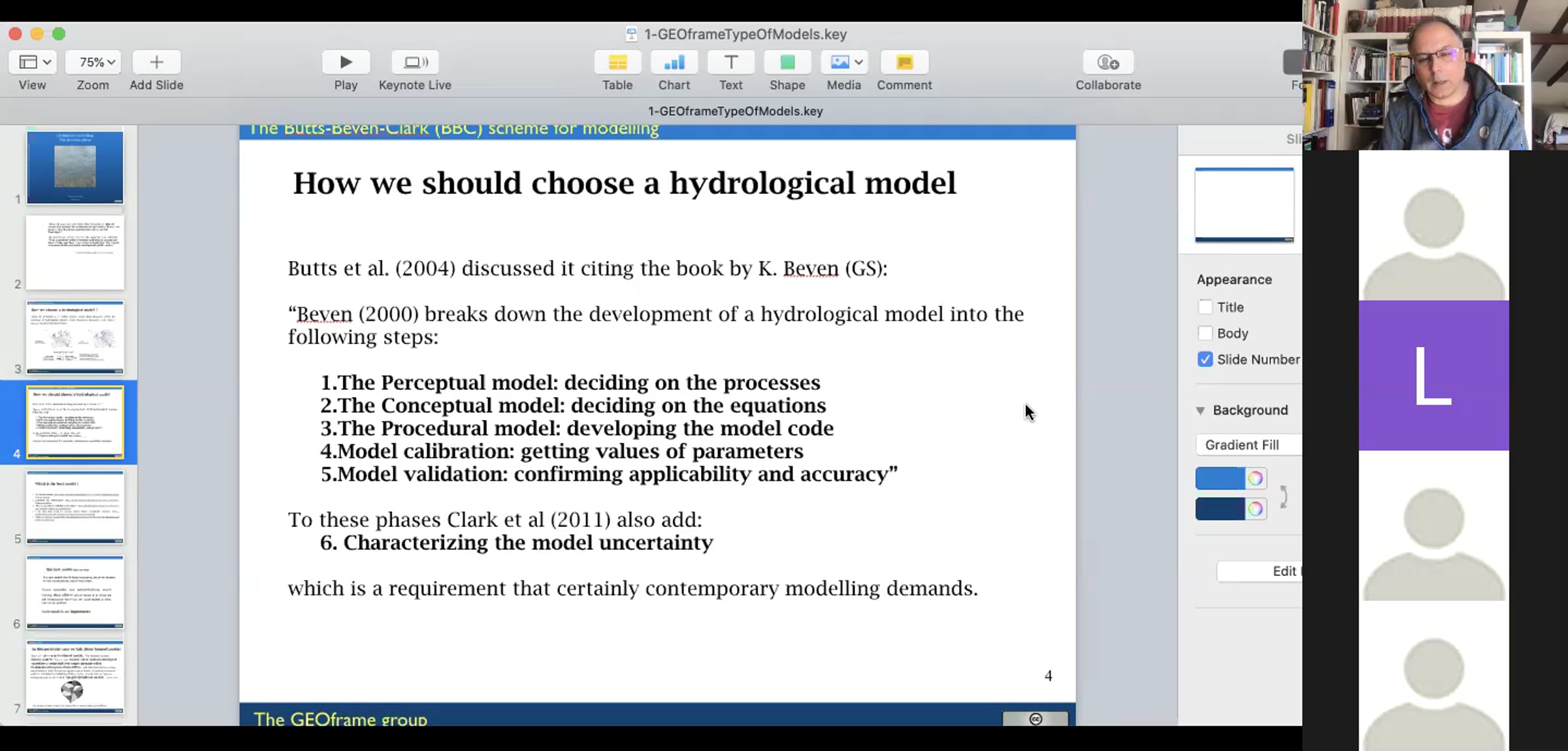This screenshot has height=751, width=1568.
Task: Click the slide header 'The Butts-Beven-Clark (BBC) scheme'
Action: [453, 129]
